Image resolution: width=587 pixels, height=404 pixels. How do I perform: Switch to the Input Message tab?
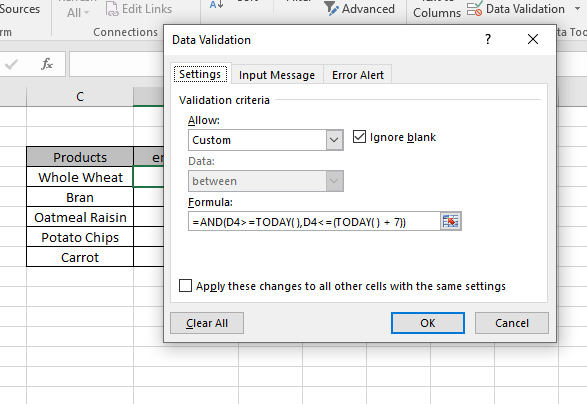coord(277,75)
